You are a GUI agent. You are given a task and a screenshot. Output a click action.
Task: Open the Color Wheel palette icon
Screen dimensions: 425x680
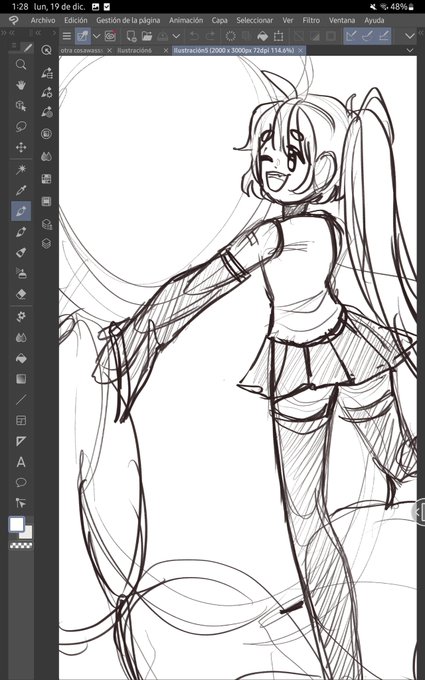coord(46,134)
